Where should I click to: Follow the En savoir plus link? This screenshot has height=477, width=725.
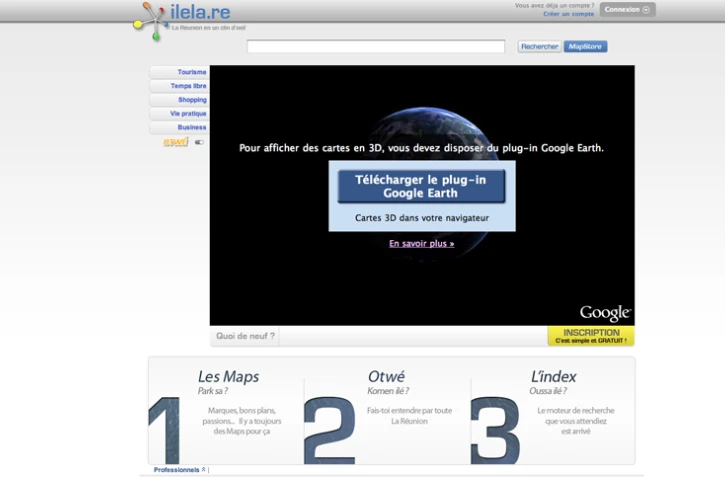[x=421, y=244]
